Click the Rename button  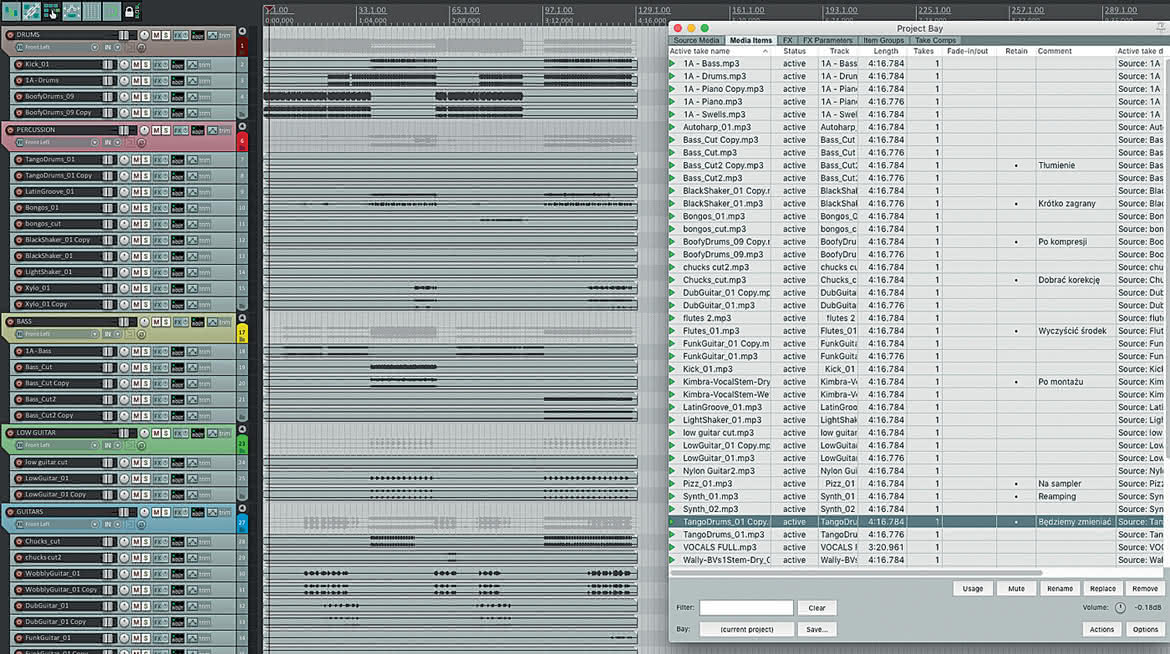[x=1060, y=588]
